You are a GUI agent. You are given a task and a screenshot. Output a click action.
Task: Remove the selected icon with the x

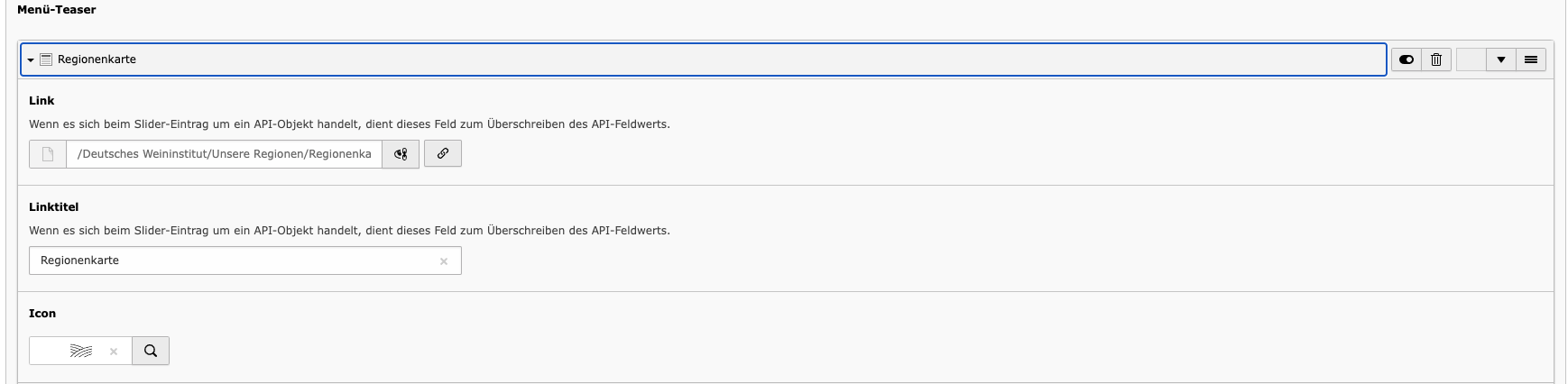click(x=114, y=352)
